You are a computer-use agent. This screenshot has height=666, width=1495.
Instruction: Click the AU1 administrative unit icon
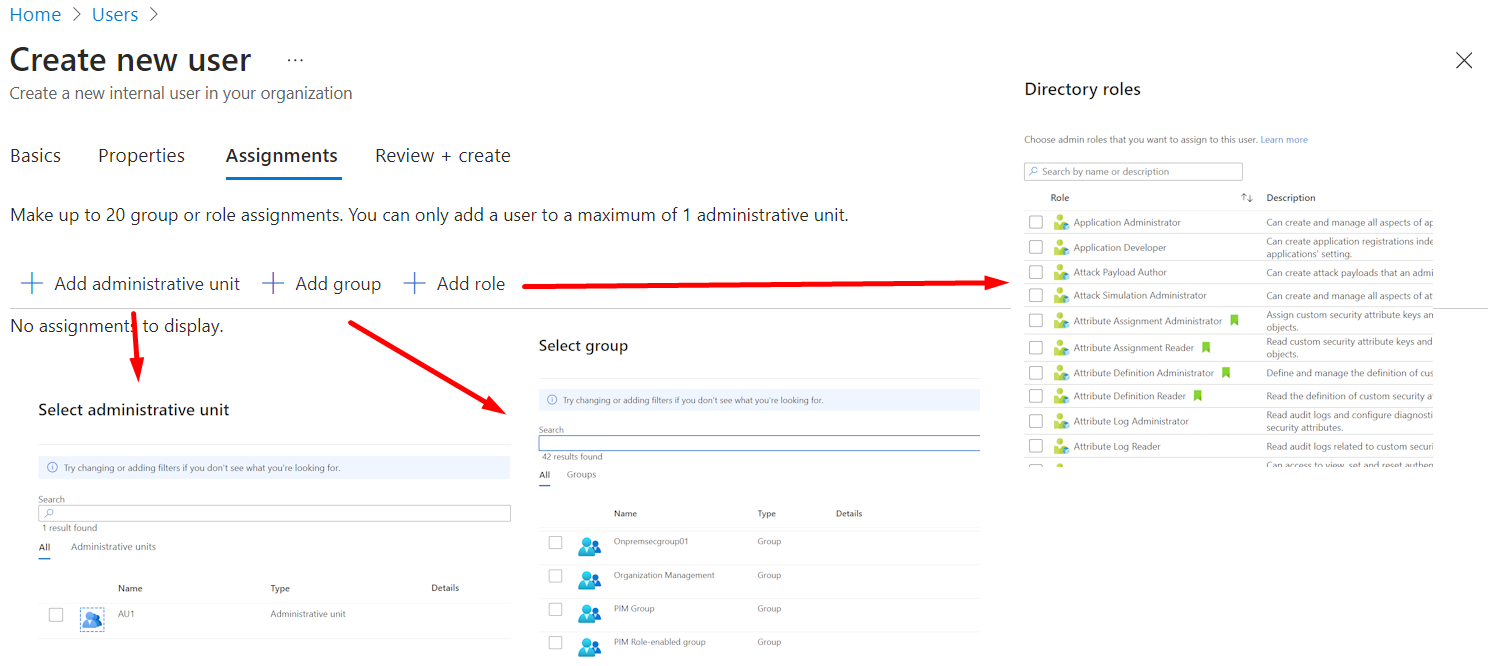(x=92, y=620)
